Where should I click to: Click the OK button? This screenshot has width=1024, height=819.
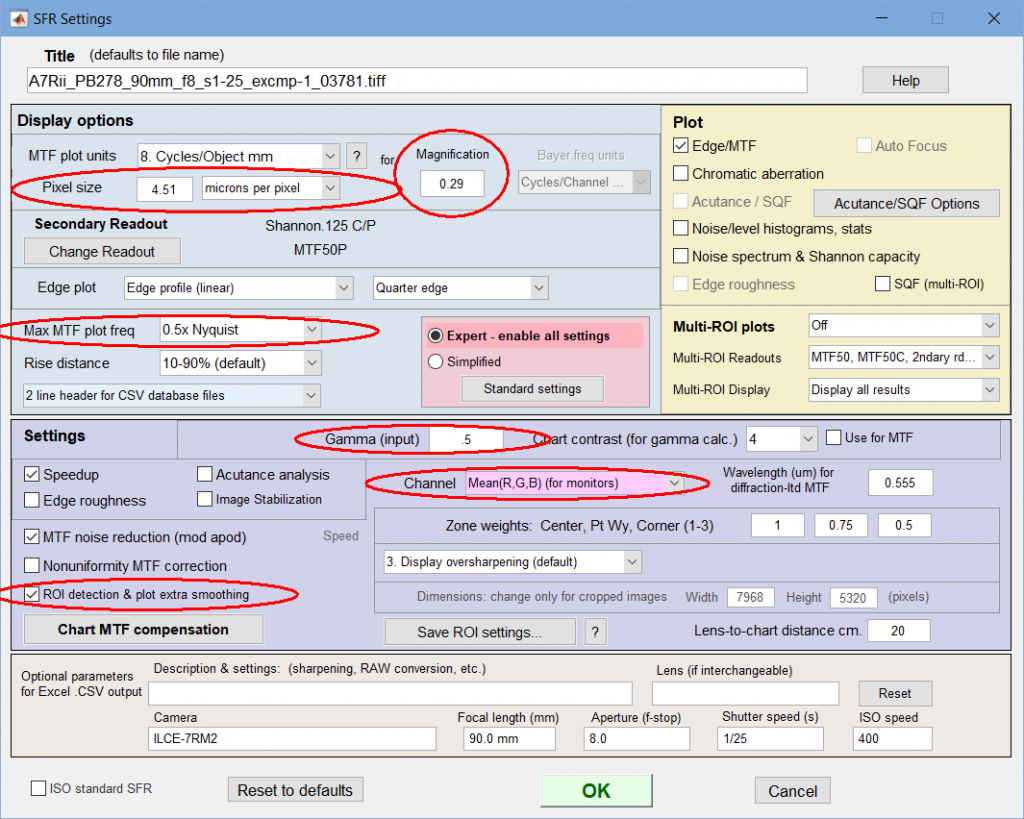596,791
